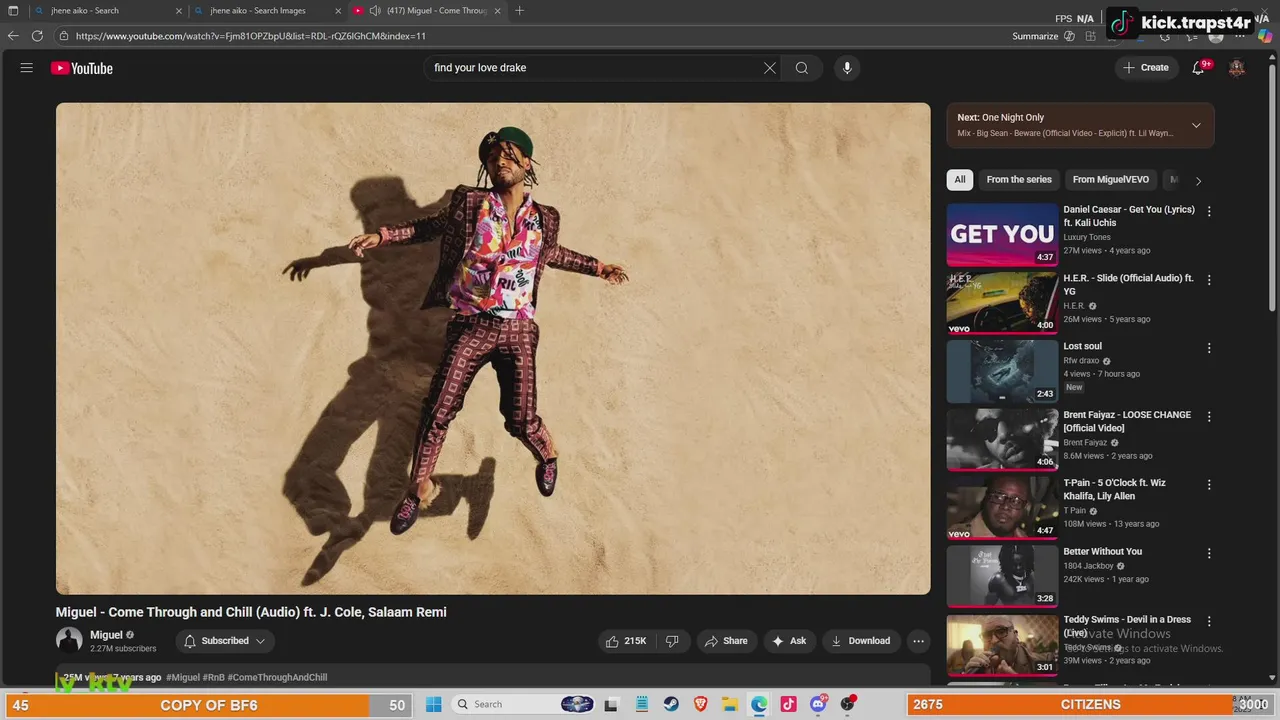Image resolution: width=1280 pixels, height=720 pixels.
Task: Play T-Pain 5 O'Clock thumbnail
Action: (1002, 508)
